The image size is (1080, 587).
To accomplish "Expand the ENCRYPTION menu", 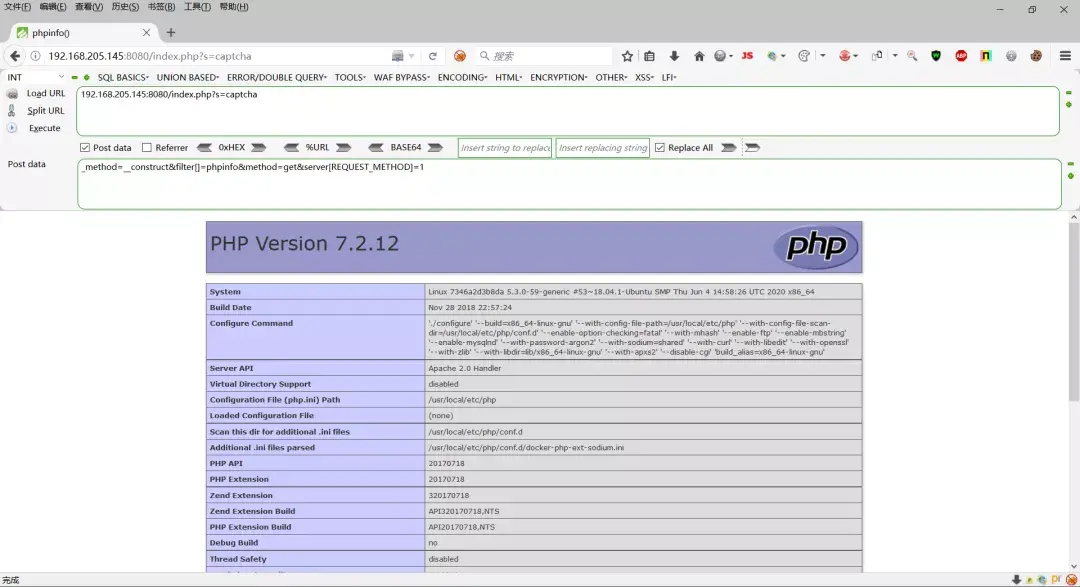I will [x=559, y=77].
